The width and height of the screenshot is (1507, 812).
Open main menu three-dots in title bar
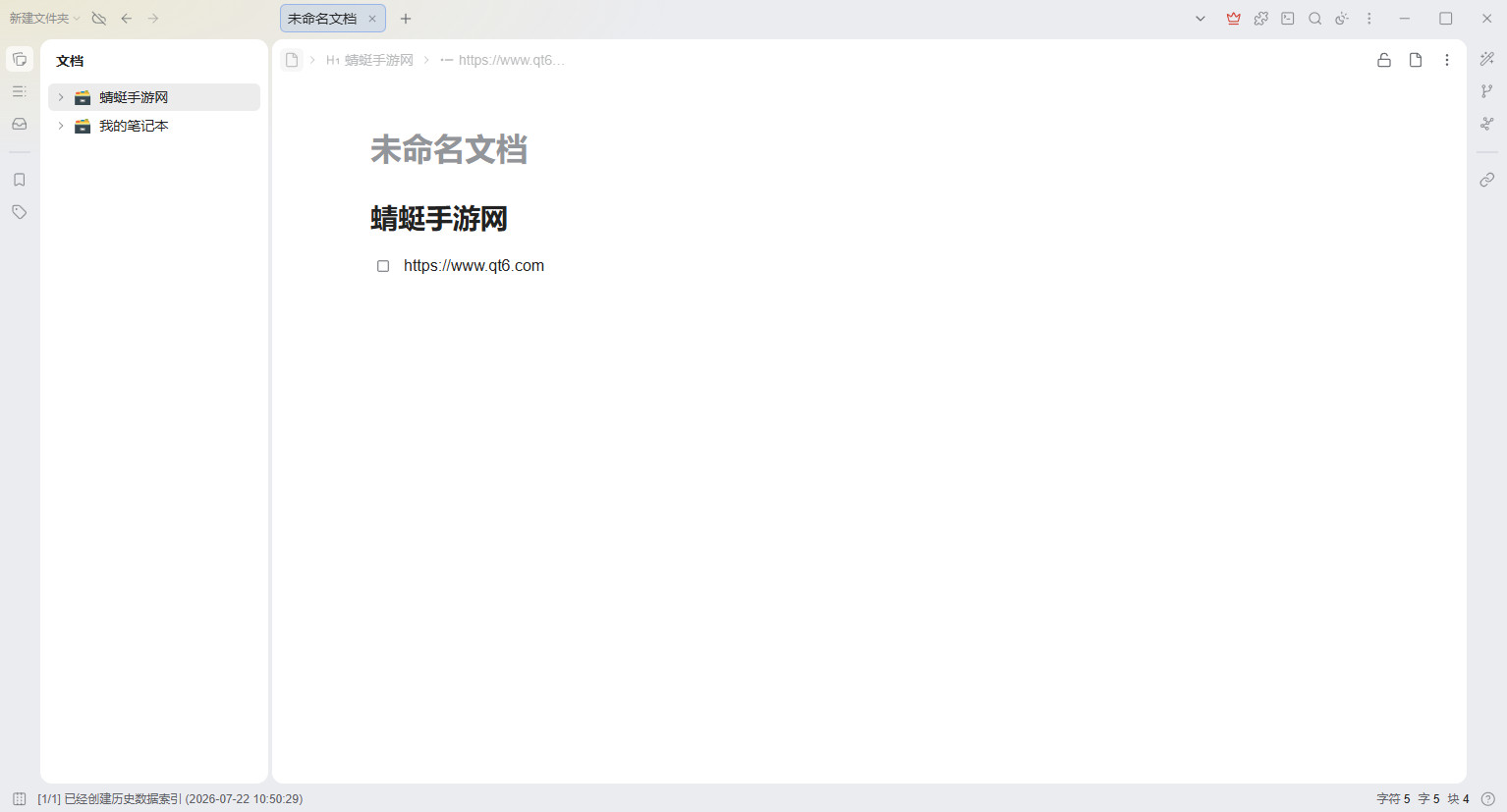[x=1369, y=19]
